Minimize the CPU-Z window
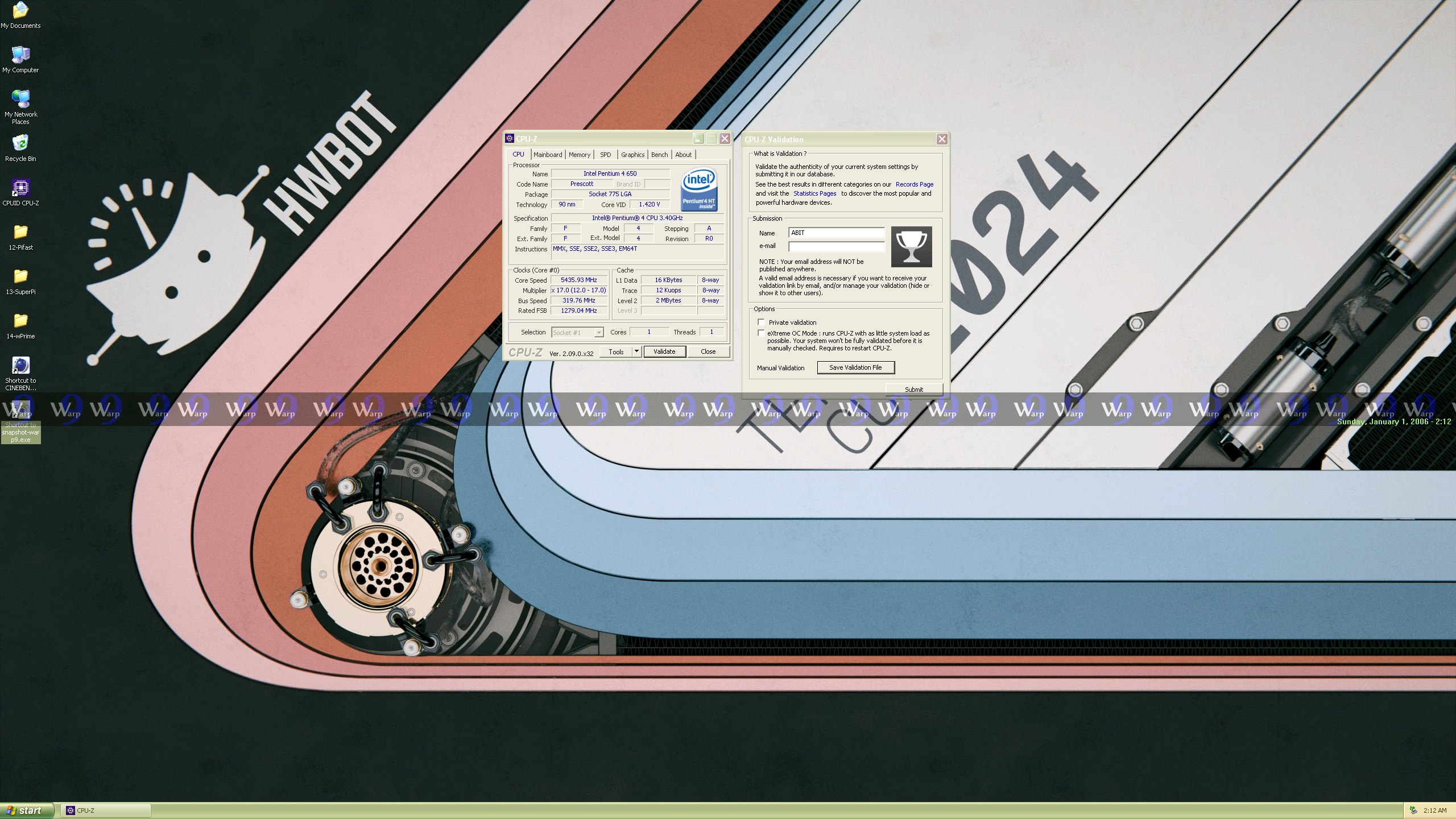Viewport: 1456px width, 819px height. 698,139
